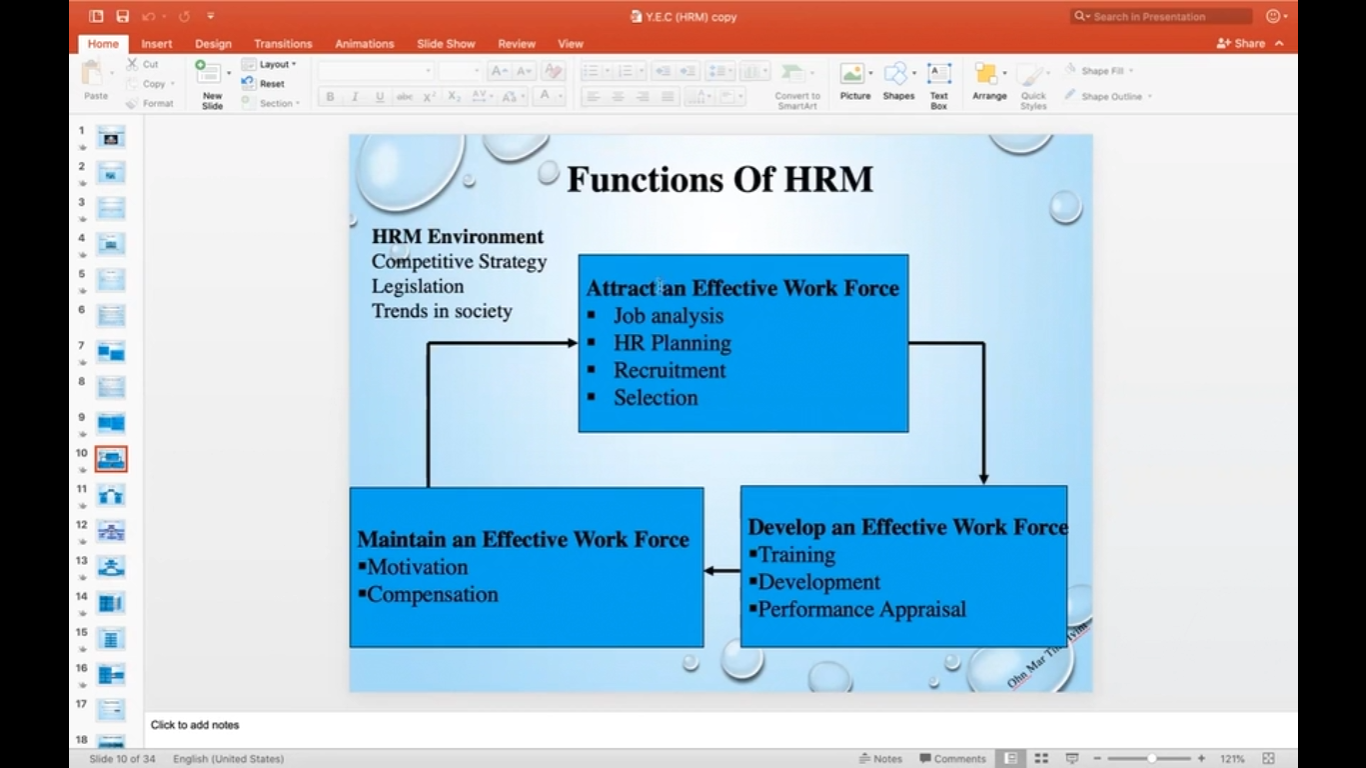Open the New Slide dropdown arrow

228,72
